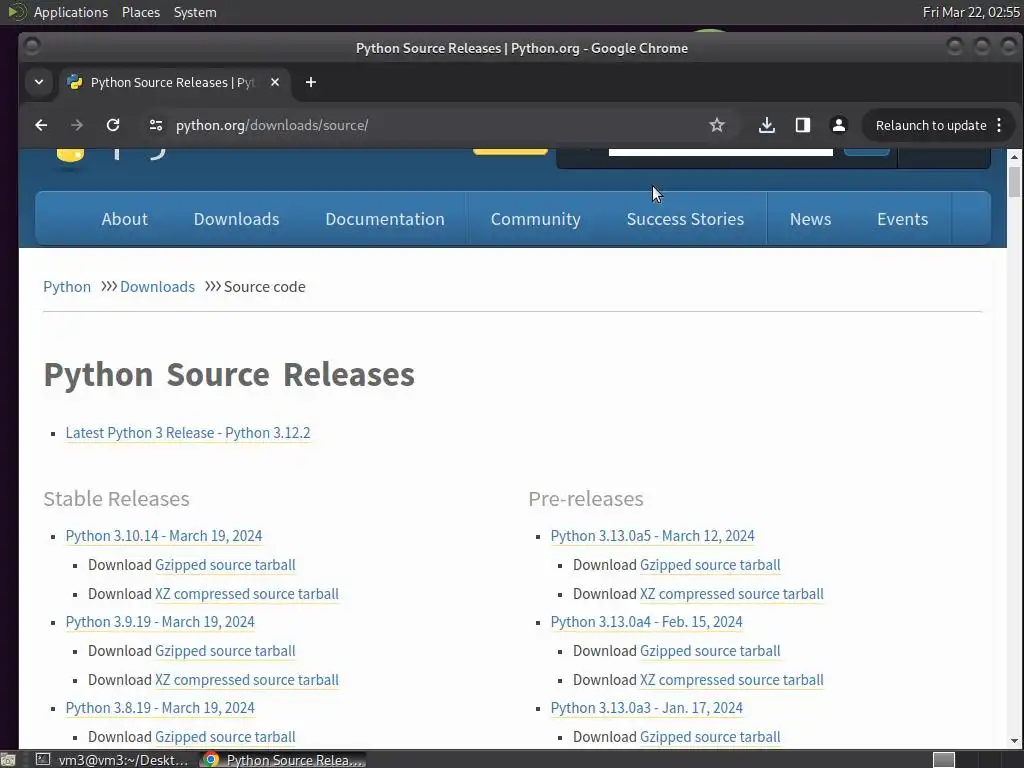The width and height of the screenshot is (1024, 768).
Task: Download Gzipped source tarball for Python 3.10.14
Action: click(x=225, y=565)
